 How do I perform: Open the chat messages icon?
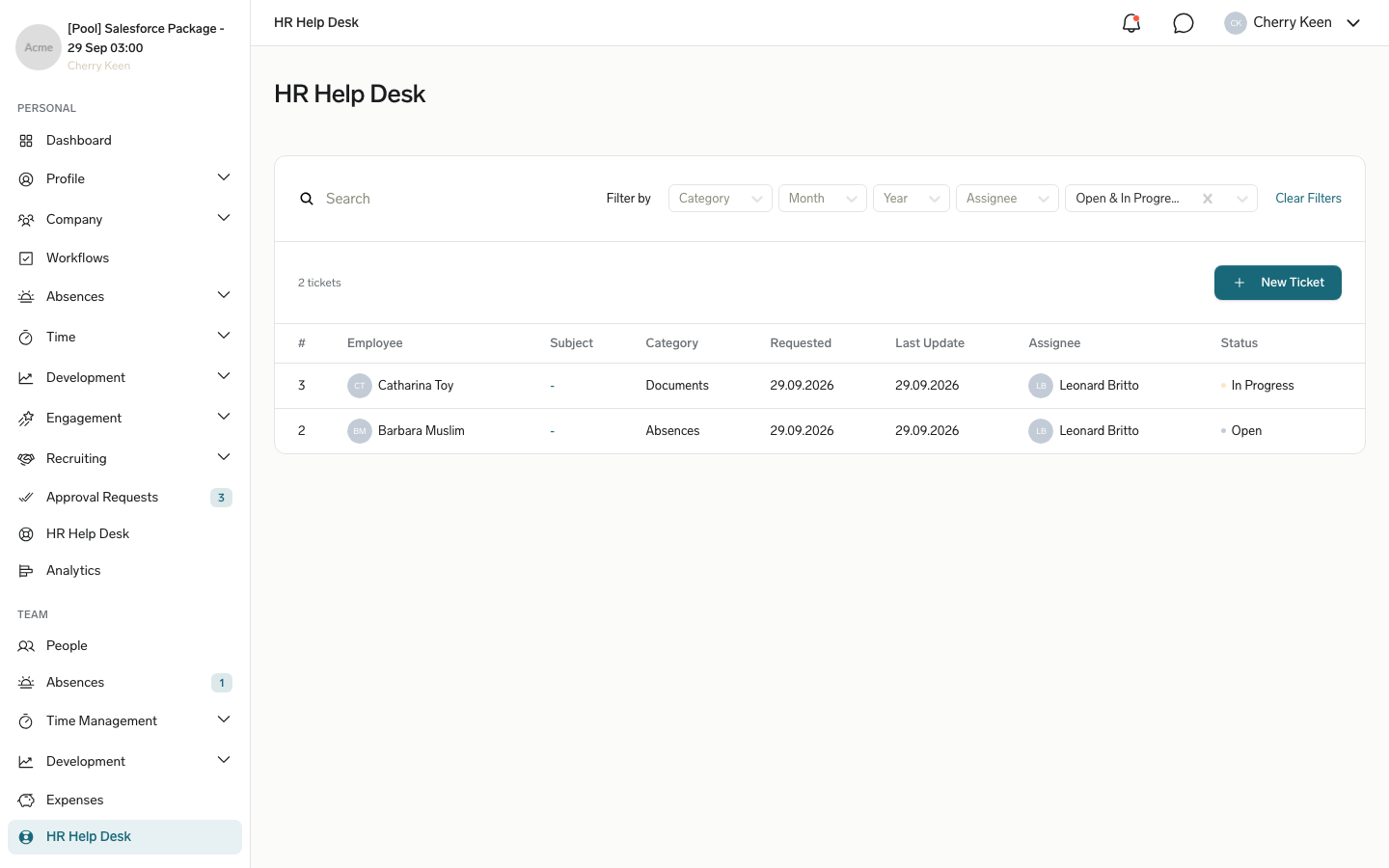click(1184, 23)
